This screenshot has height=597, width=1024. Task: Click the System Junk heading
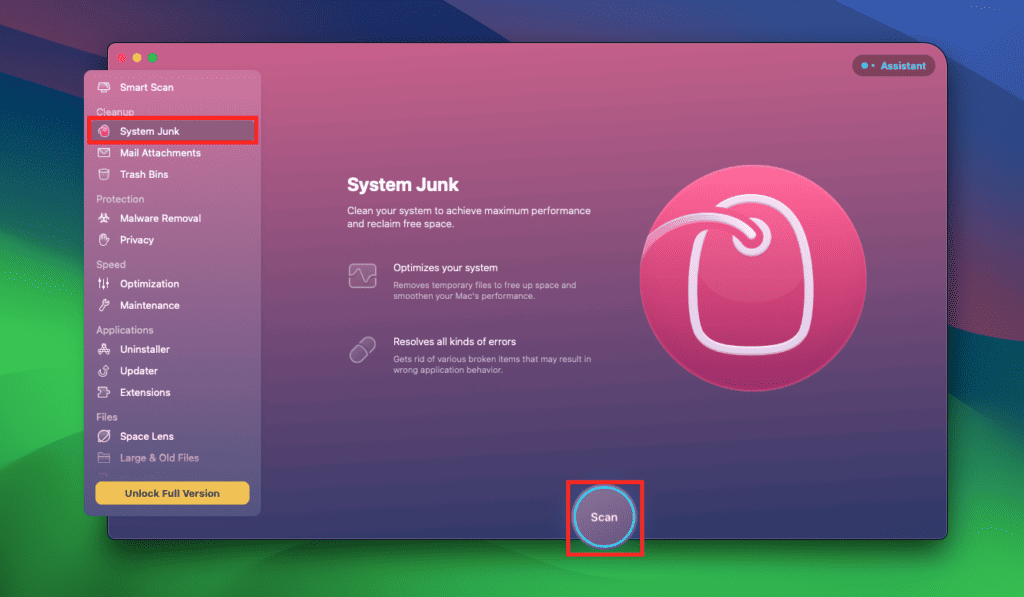tap(403, 185)
